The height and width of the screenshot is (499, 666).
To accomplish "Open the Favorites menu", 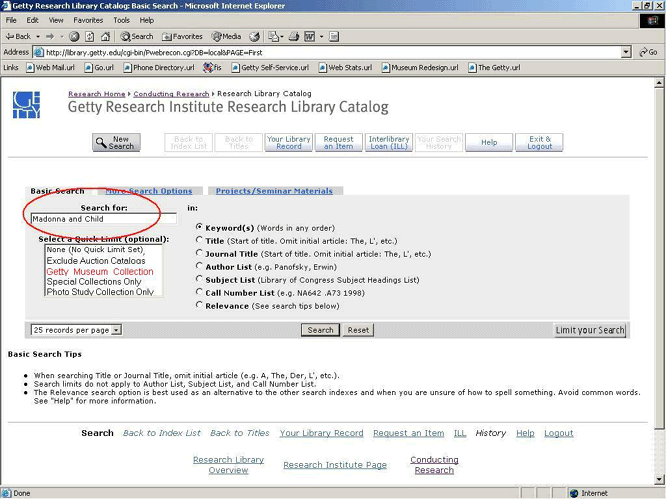I will click(x=87, y=20).
